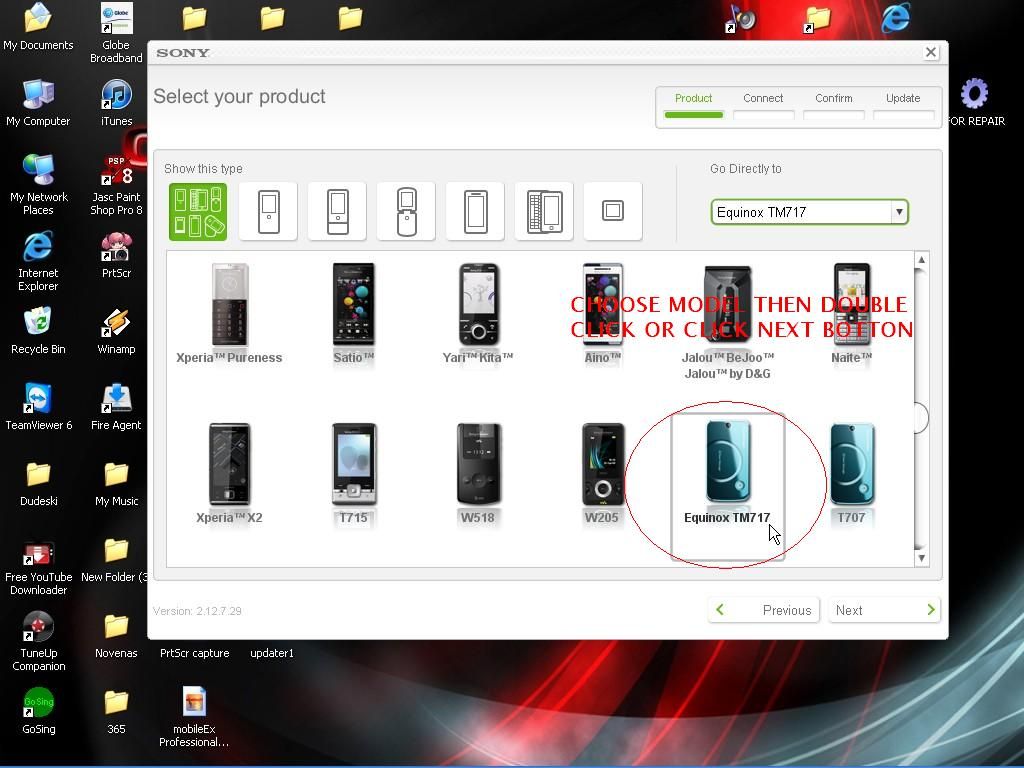This screenshot has width=1024, height=768.
Task: Filter by candybar phone type
Action: tap(268, 211)
